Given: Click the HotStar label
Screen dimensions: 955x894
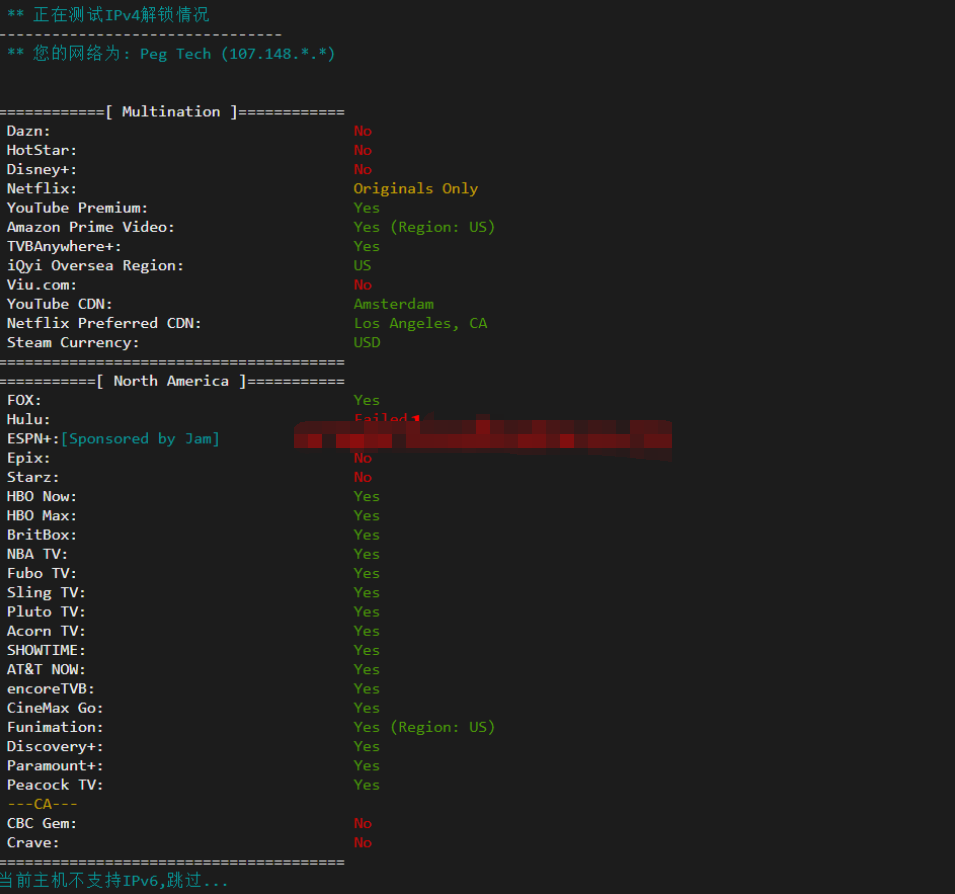Looking at the screenshot, I should pyautogui.click(x=42, y=150).
